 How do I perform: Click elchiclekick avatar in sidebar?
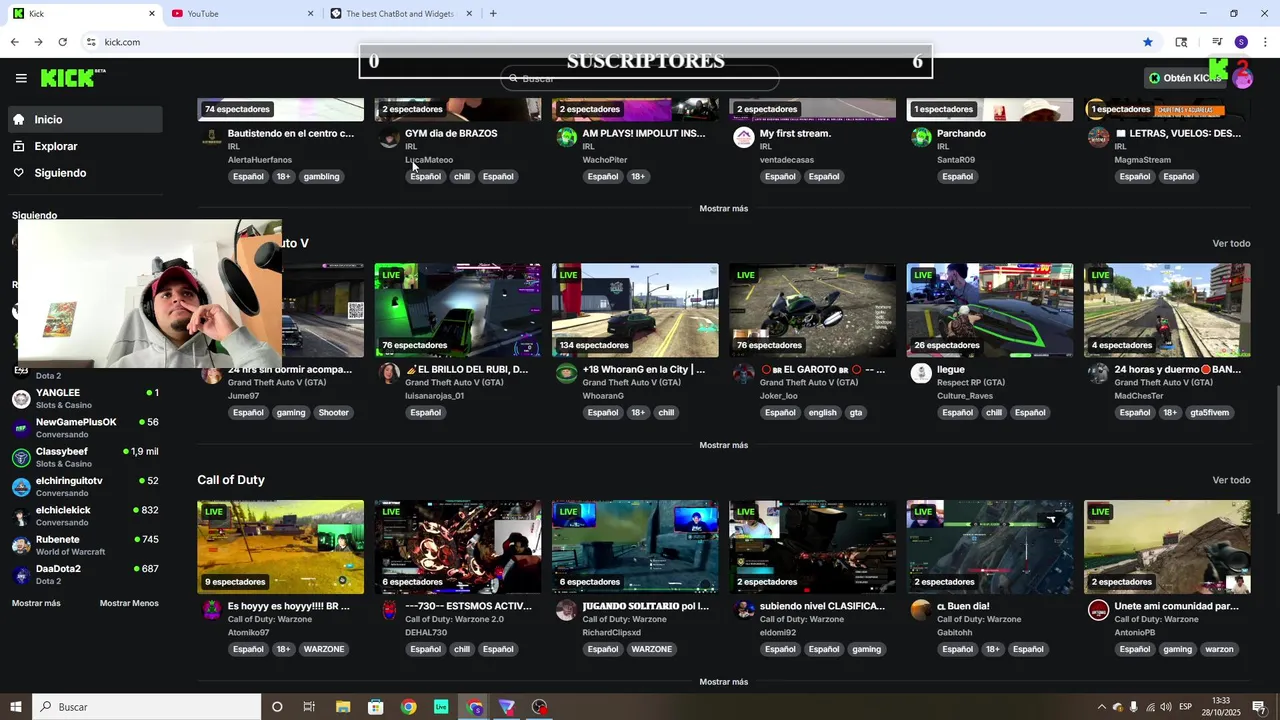tap(21, 517)
